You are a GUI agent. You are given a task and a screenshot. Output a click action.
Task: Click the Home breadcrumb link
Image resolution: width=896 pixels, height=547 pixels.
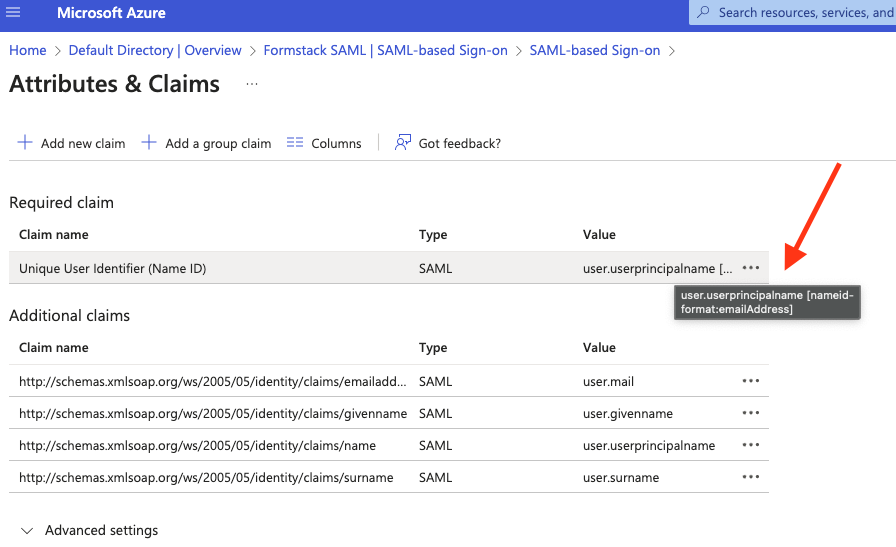(28, 50)
